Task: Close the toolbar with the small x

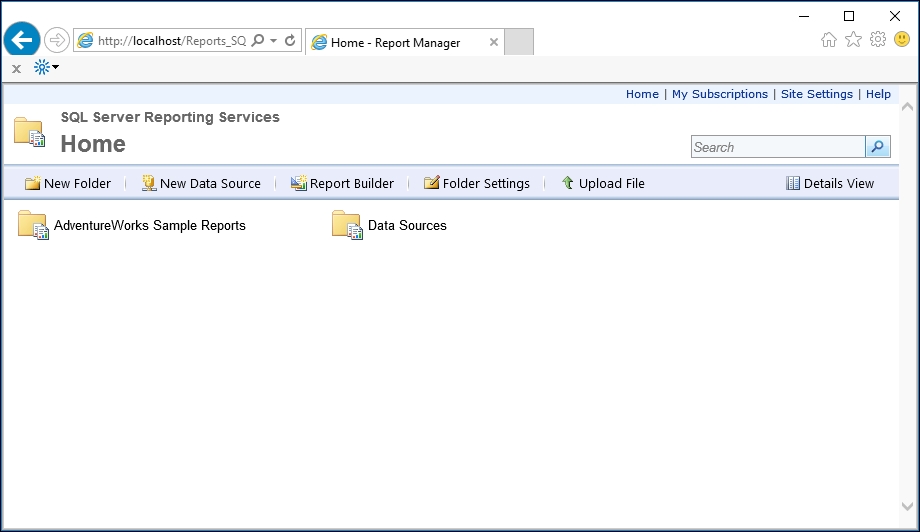Action: coord(16,69)
